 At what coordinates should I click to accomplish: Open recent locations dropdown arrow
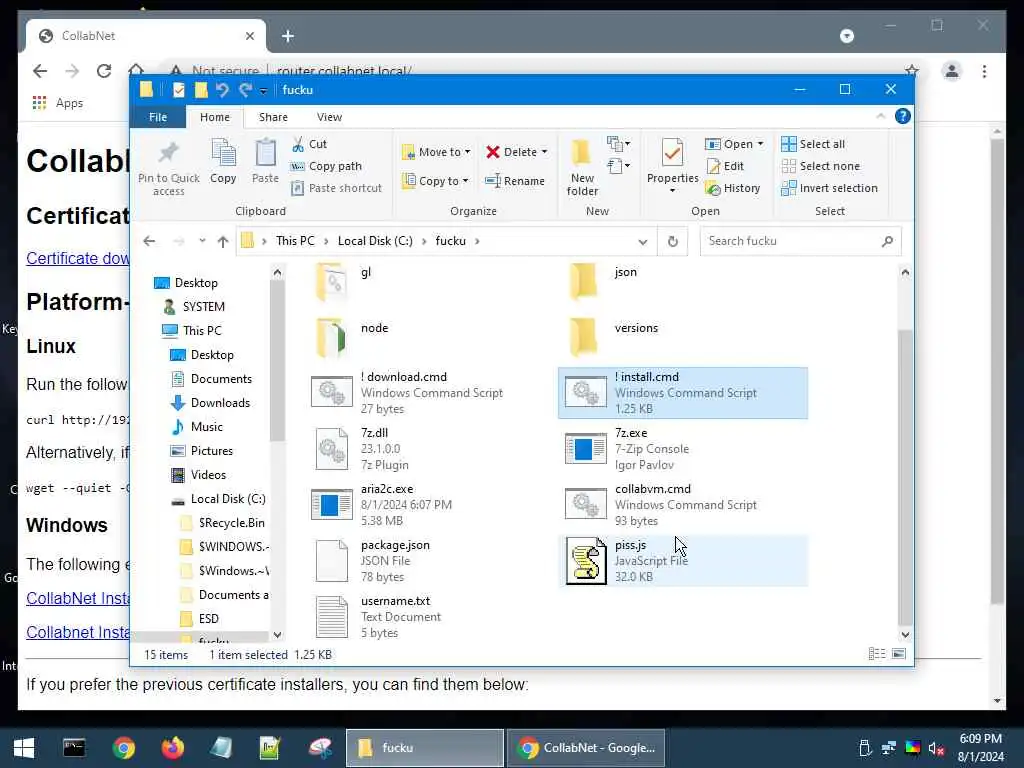(202, 241)
